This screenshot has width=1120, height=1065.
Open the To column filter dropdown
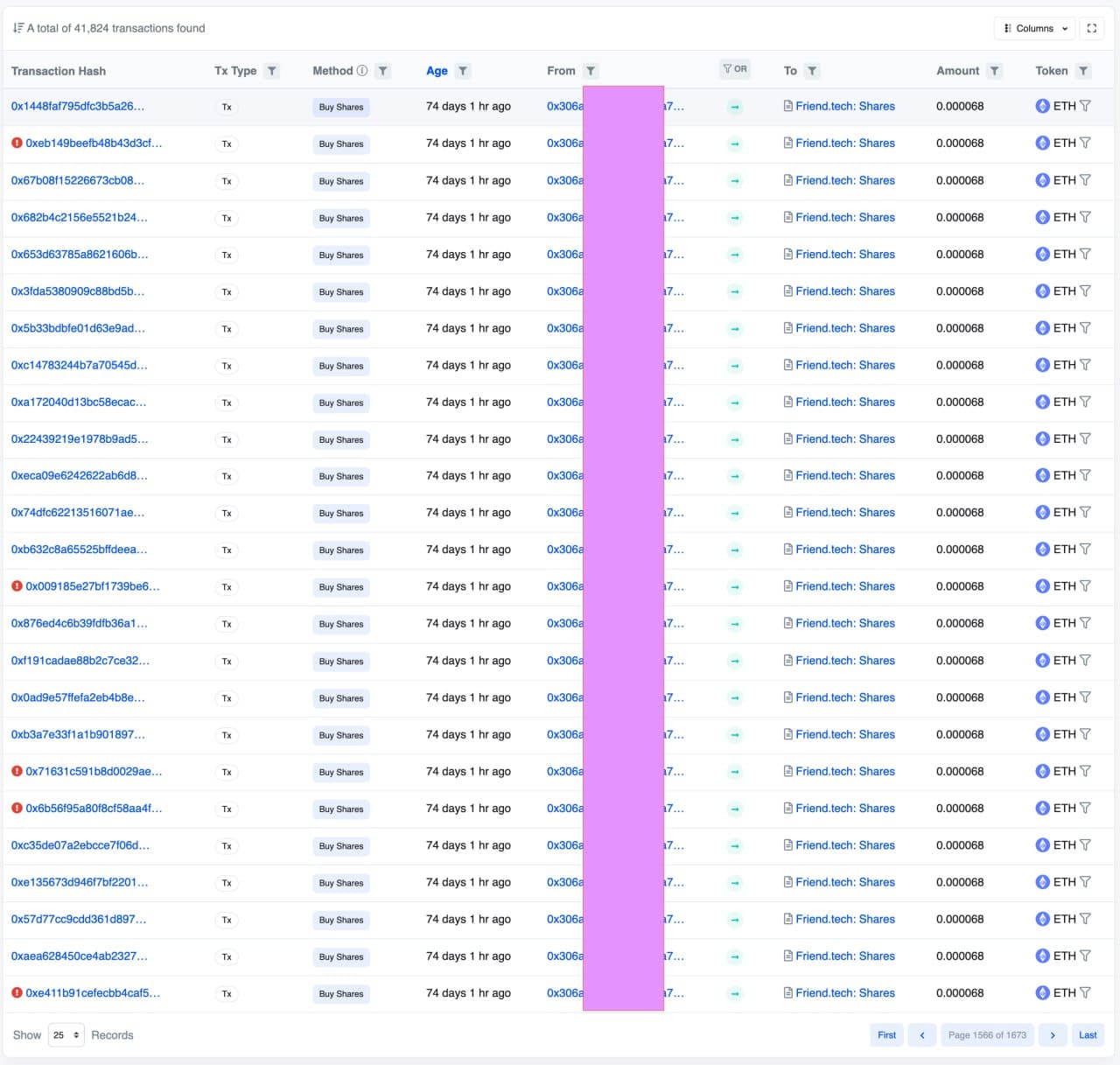[812, 71]
